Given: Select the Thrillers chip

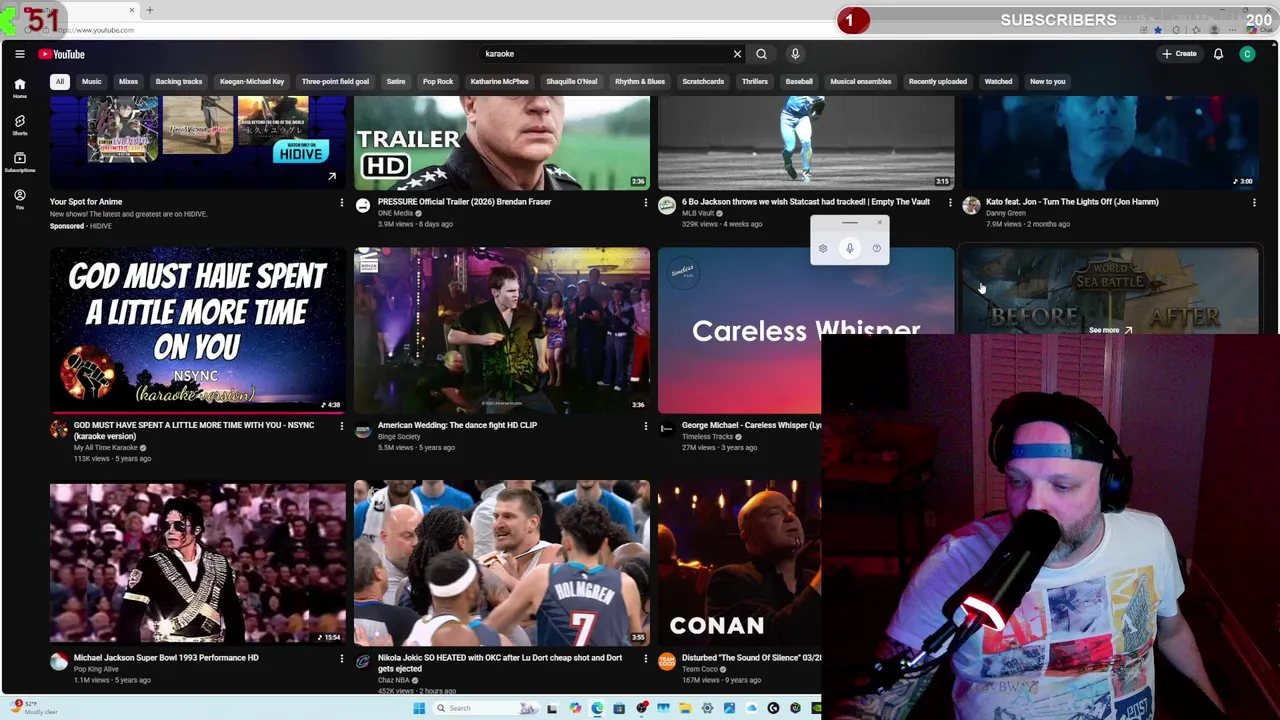Looking at the screenshot, I should pos(755,81).
